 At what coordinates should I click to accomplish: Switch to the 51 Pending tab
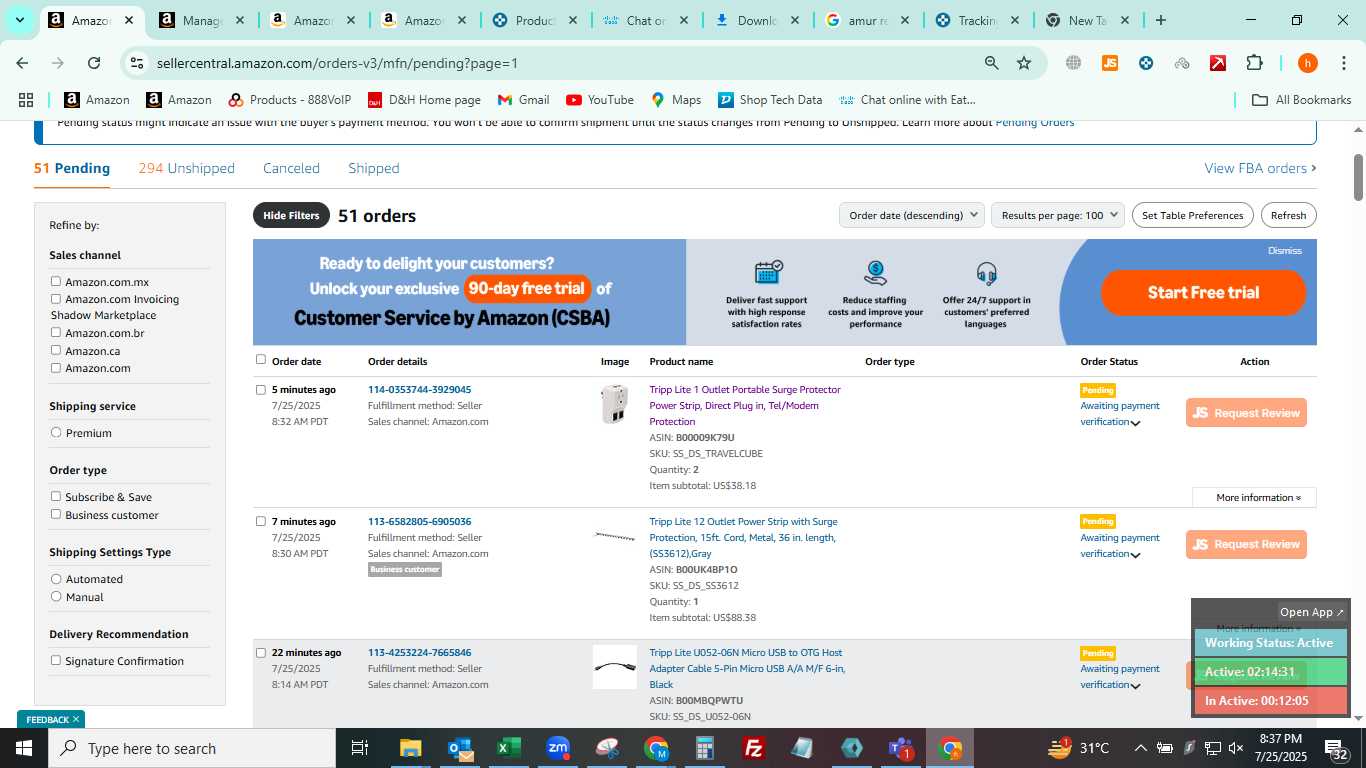[72, 168]
